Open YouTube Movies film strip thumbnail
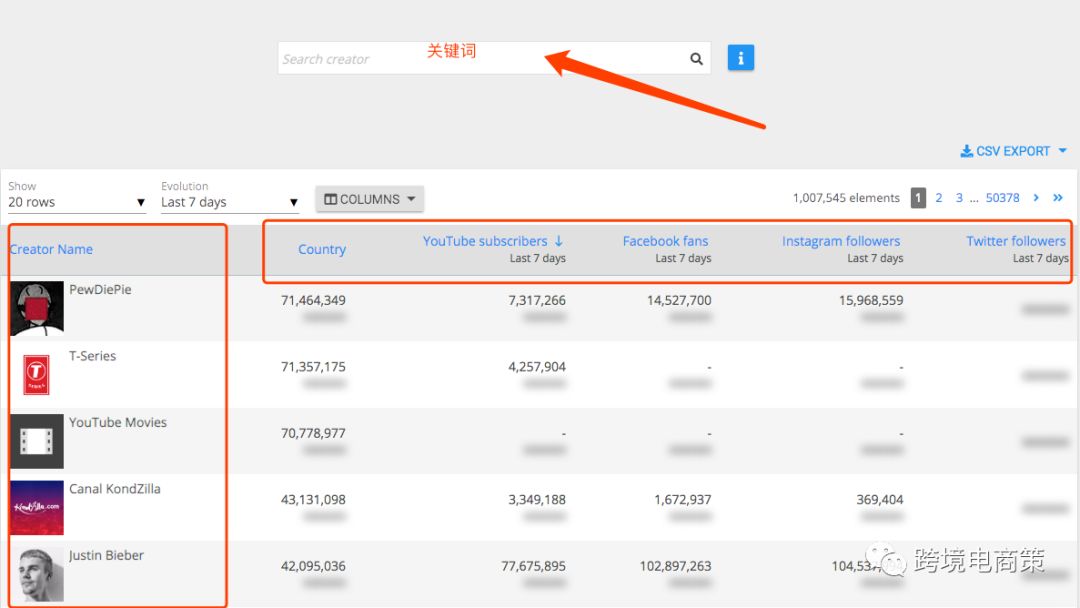This screenshot has width=1080, height=608. [x=37, y=441]
